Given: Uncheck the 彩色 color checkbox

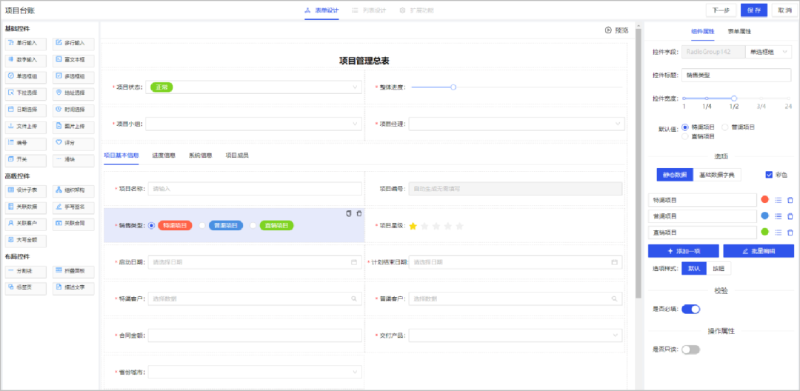Looking at the screenshot, I should click(x=769, y=175).
